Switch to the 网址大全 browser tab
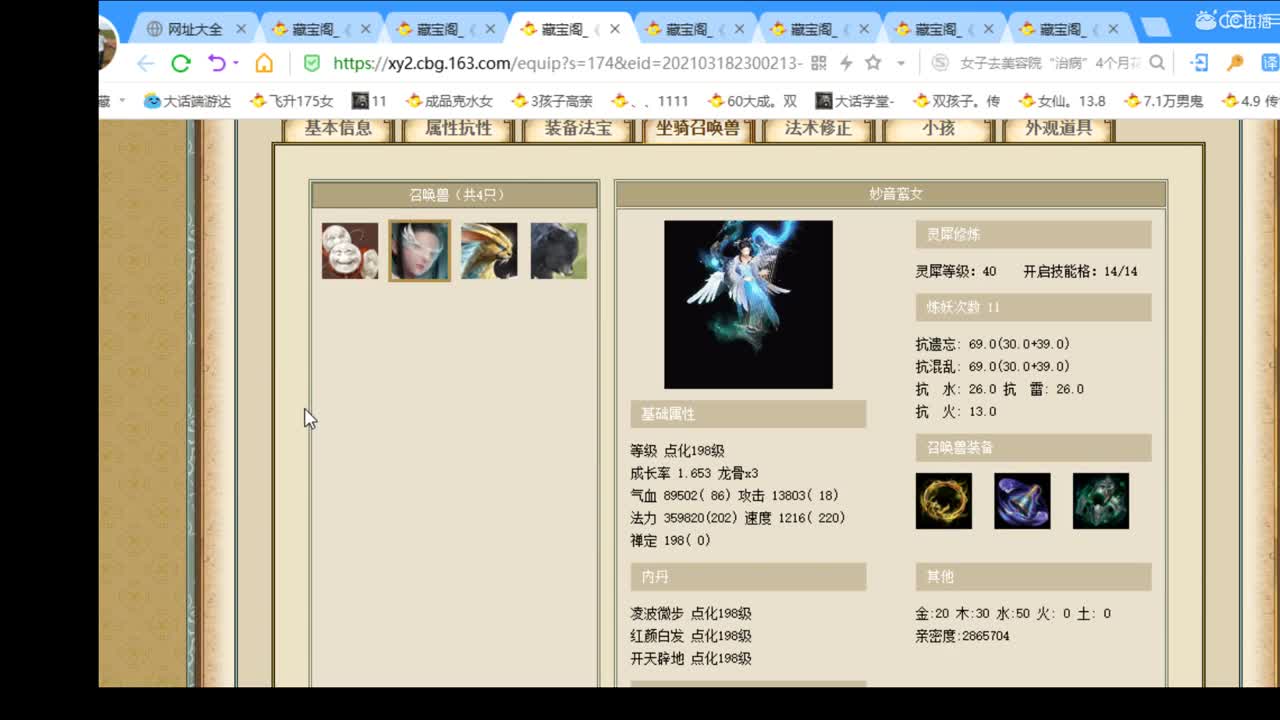This screenshot has height=720, width=1280. pos(193,29)
